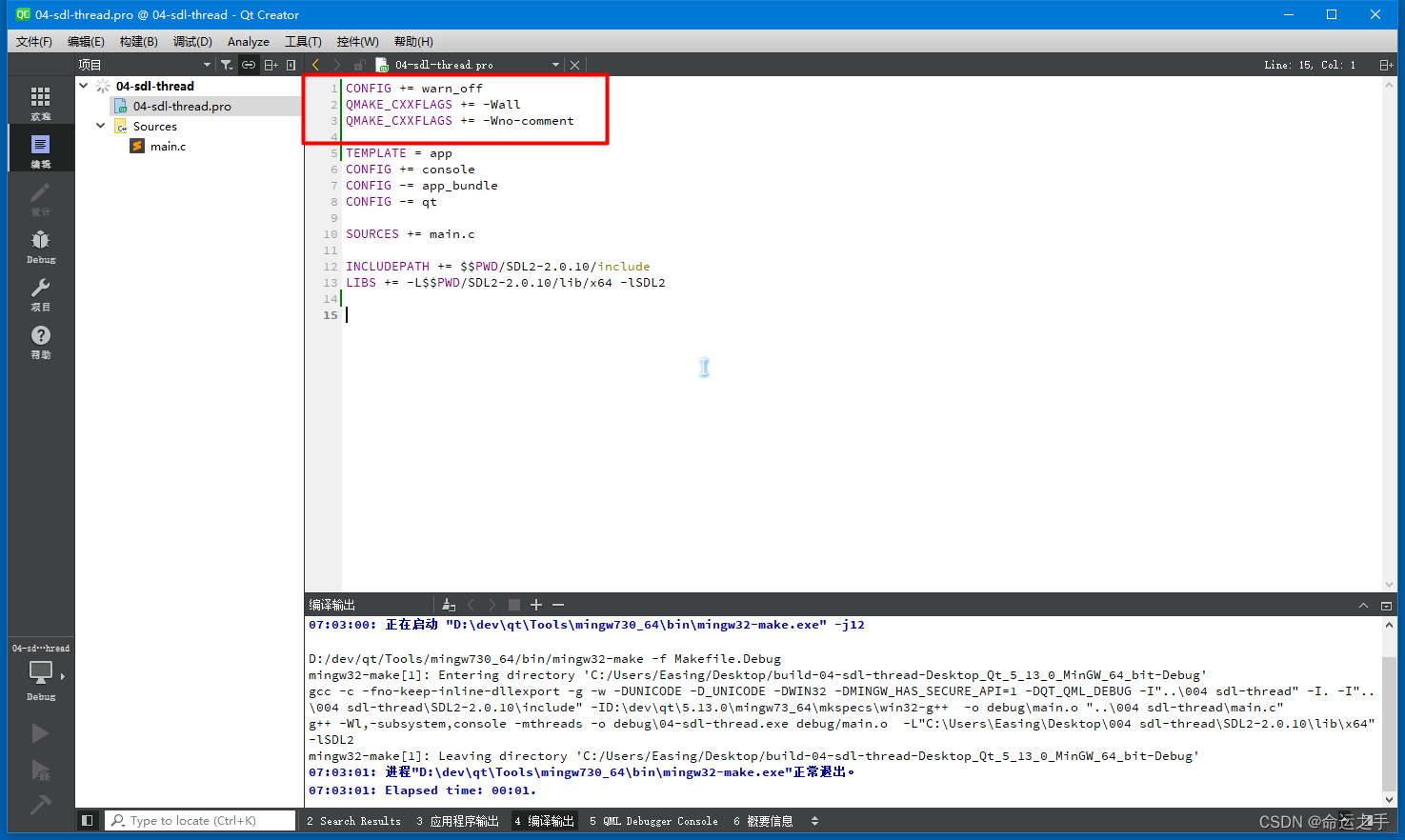Open output panes up-down selector
The height and width of the screenshot is (840, 1405).
(x=814, y=821)
